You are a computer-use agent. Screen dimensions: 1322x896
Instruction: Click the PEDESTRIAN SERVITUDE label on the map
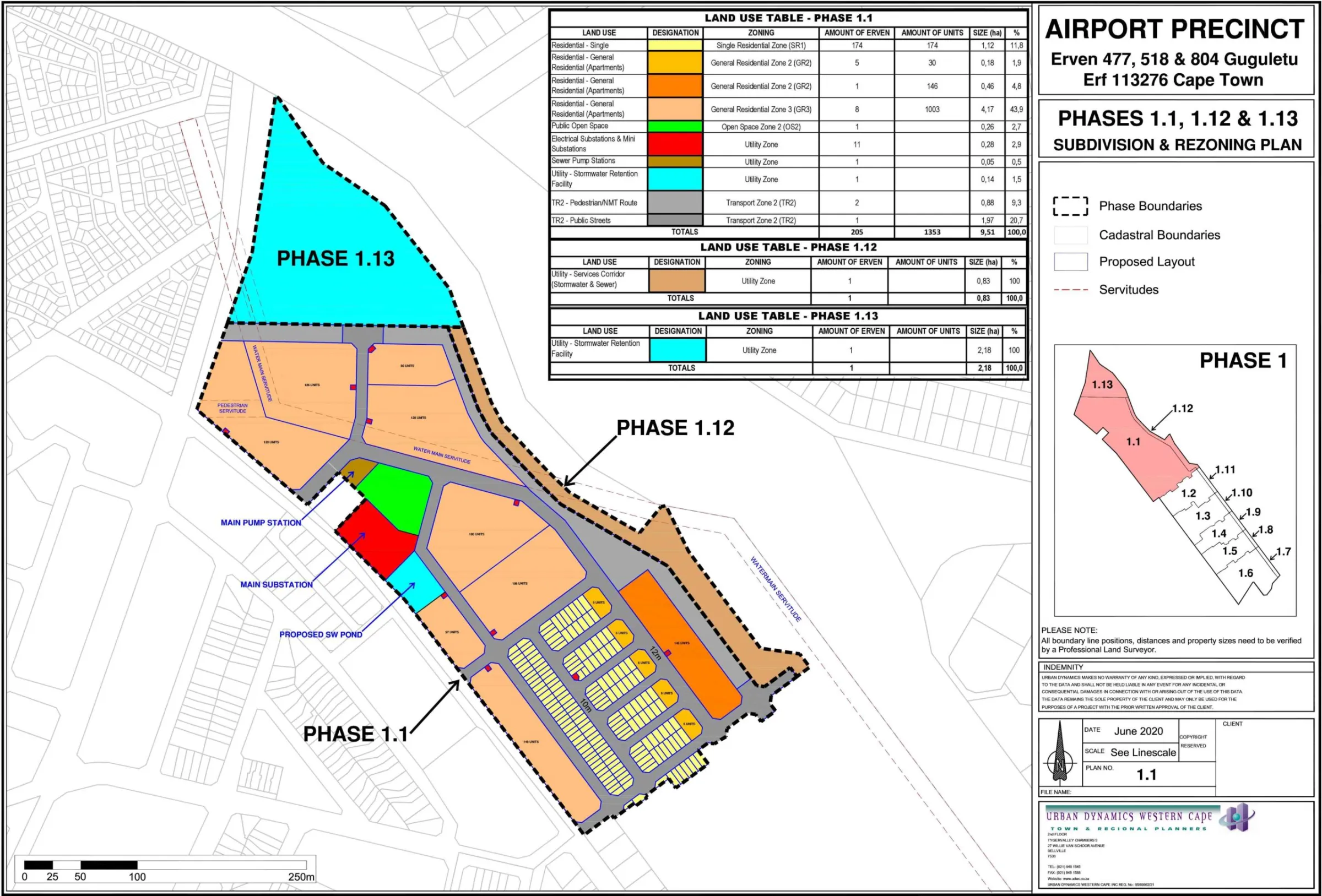pyautogui.click(x=232, y=408)
